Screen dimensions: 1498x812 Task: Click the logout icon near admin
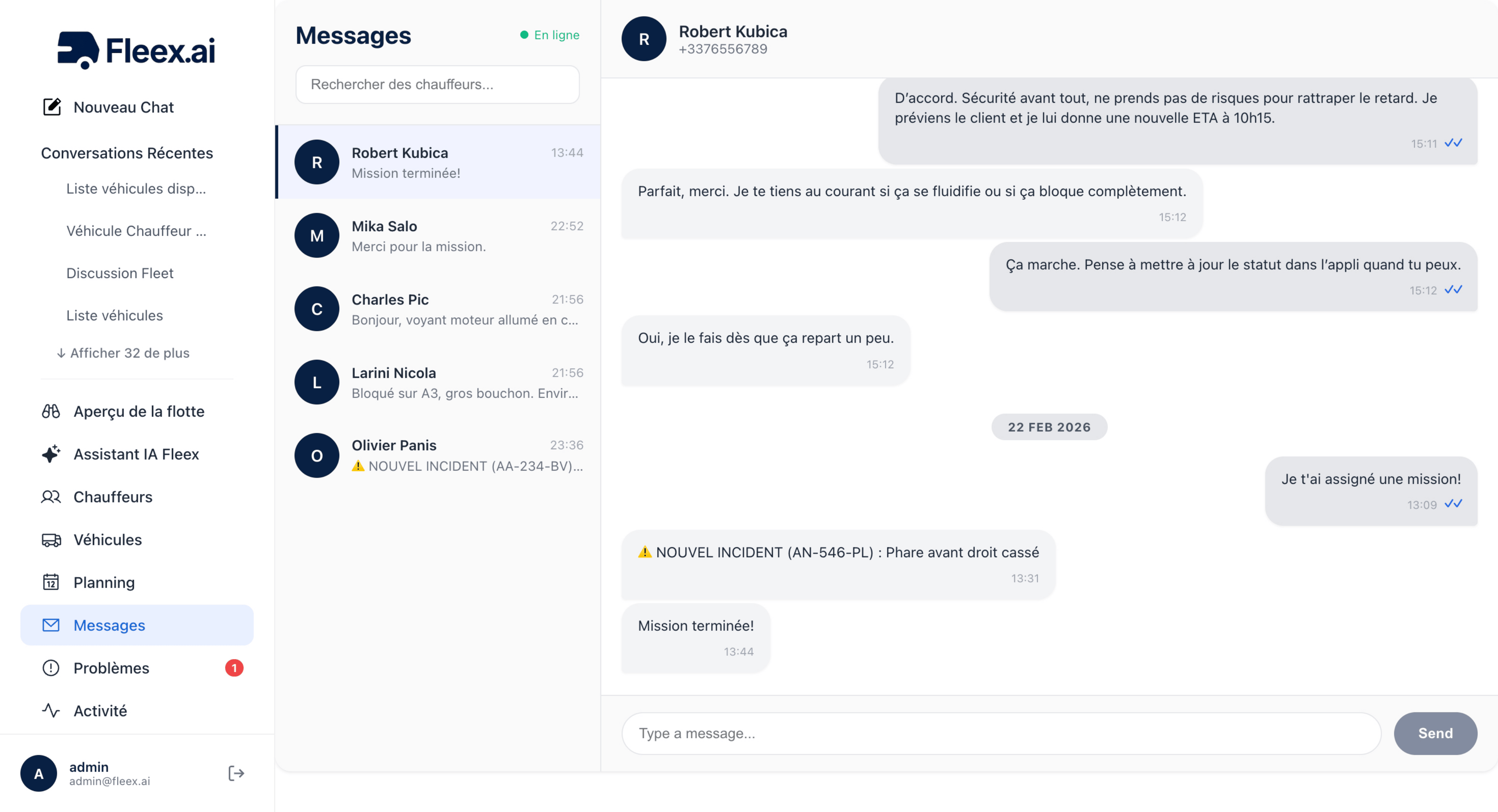236,773
